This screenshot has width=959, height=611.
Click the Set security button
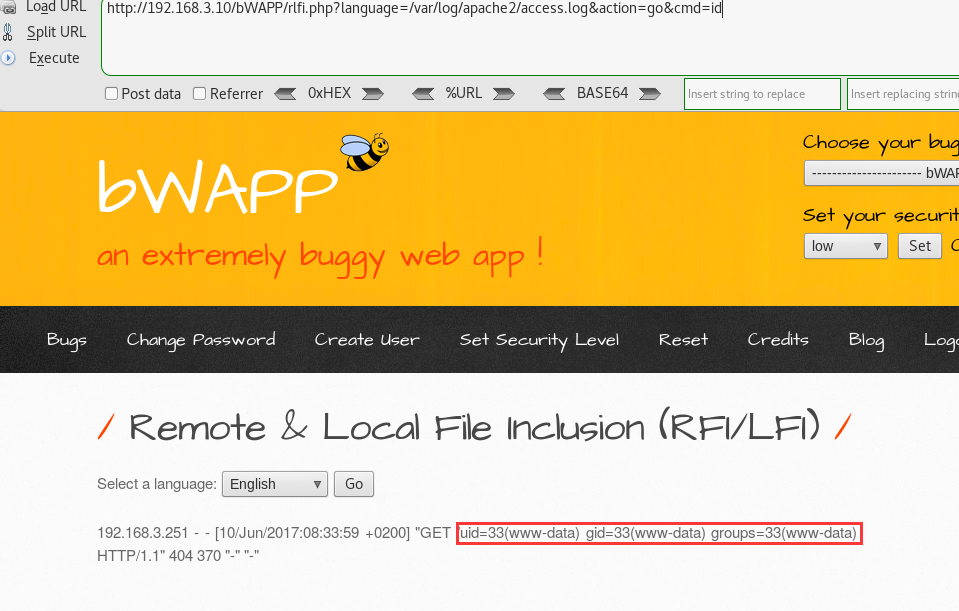click(x=919, y=246)
